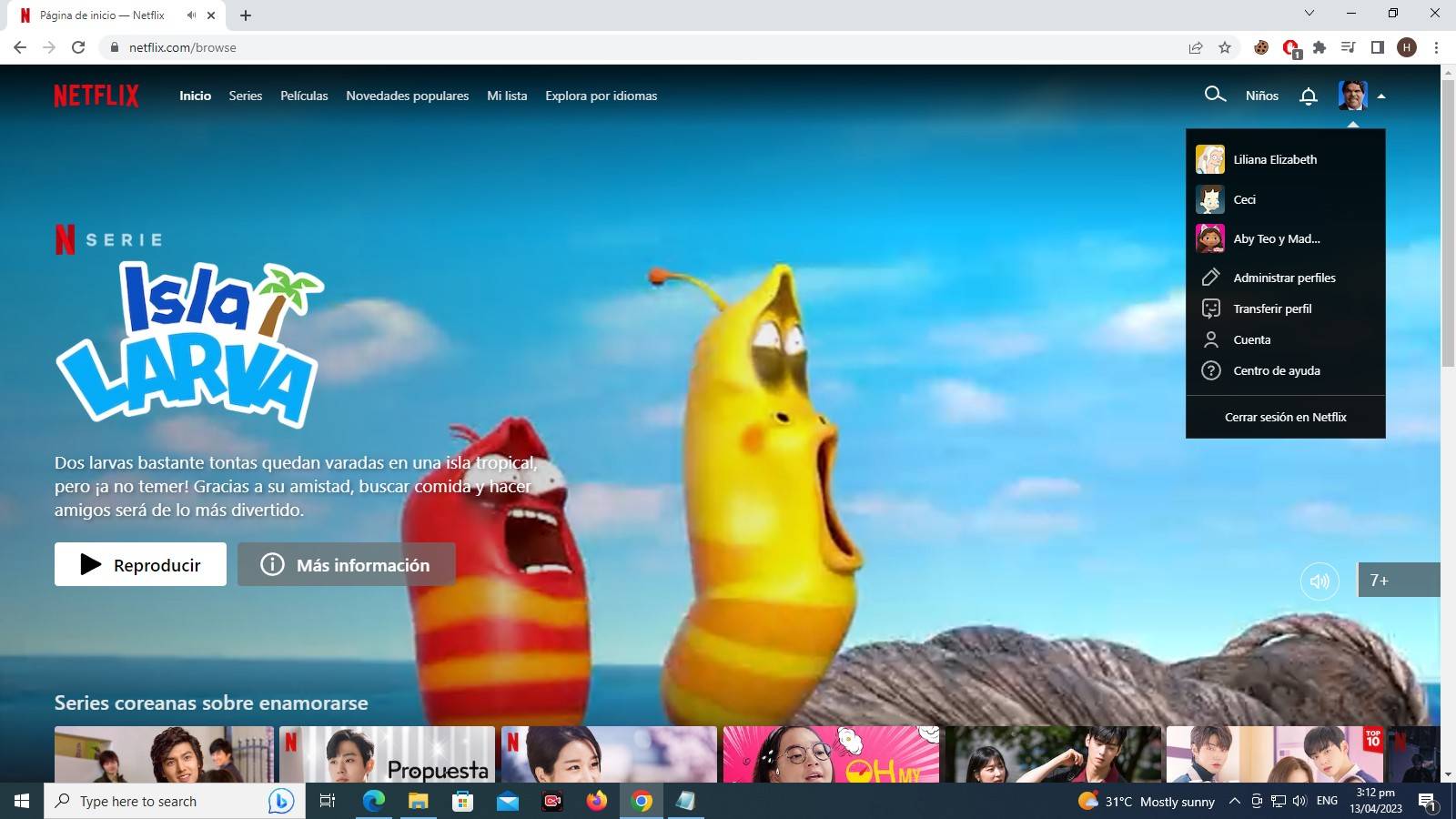Expand the Chrome tab search chevron
This screenshot has height=819, width=1456.
click(1309, 13)
